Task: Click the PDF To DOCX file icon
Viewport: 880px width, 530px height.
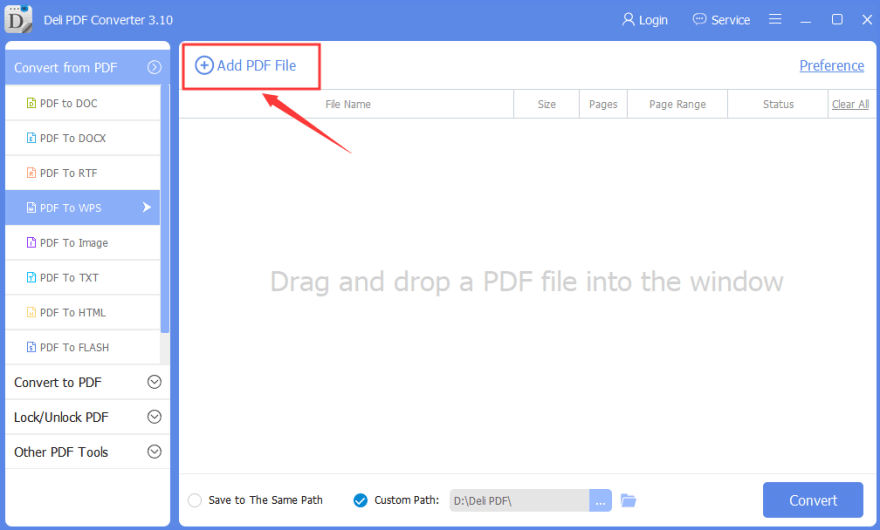Action: click(31, 138)
